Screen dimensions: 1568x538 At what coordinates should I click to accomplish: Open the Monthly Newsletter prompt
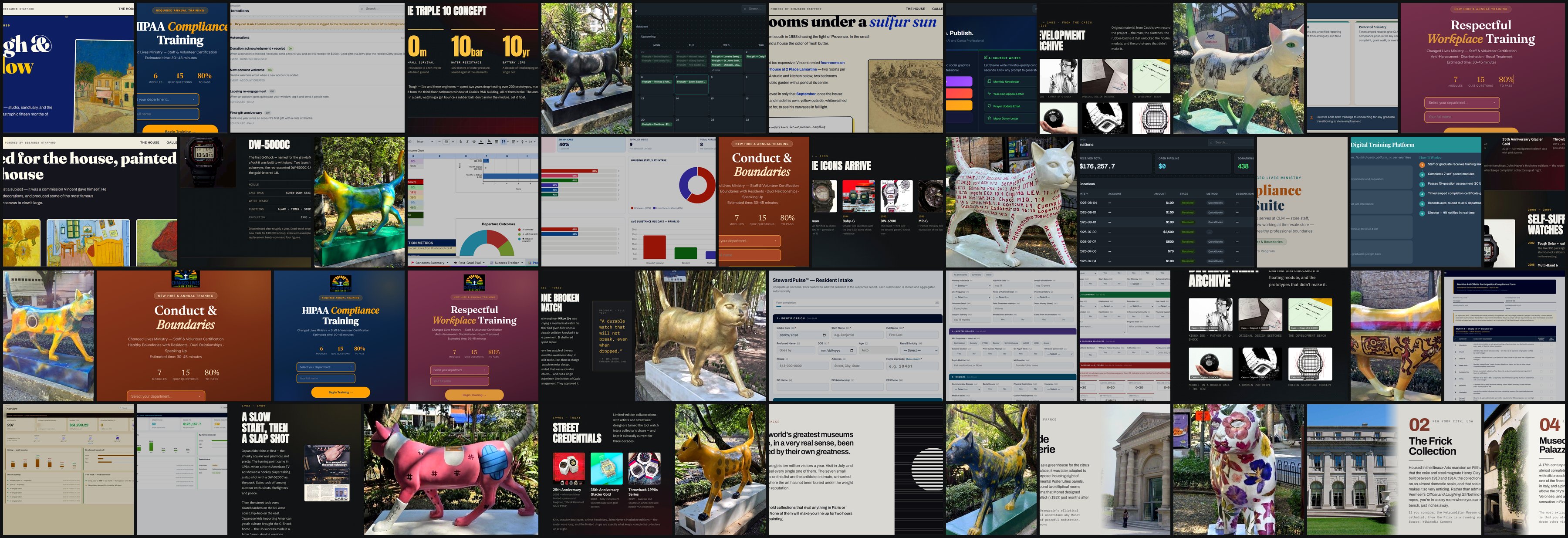1011,81
